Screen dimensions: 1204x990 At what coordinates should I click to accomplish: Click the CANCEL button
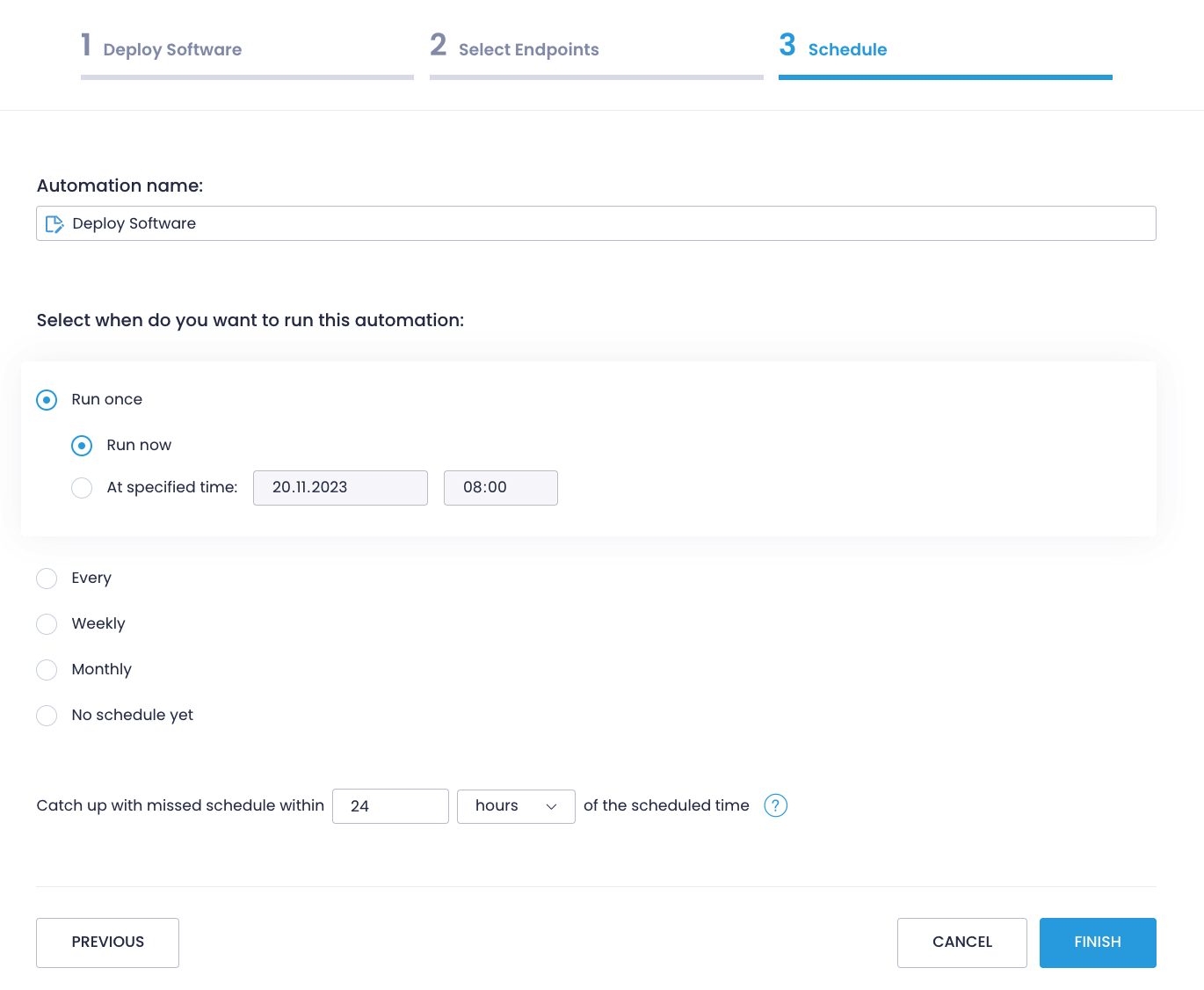click(x=961, y=942)
